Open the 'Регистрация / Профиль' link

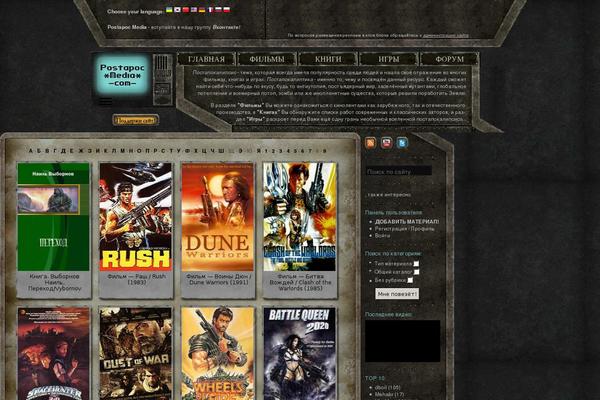coord(404,229)
